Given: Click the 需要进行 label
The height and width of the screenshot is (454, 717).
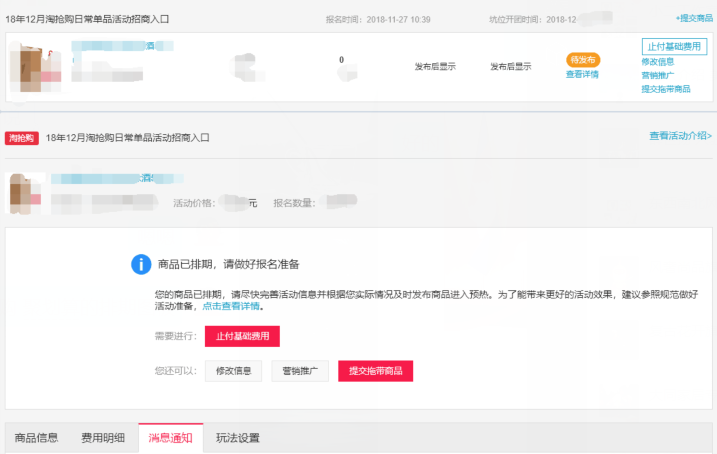Looking at the screenshot, I should pos(176,336).
